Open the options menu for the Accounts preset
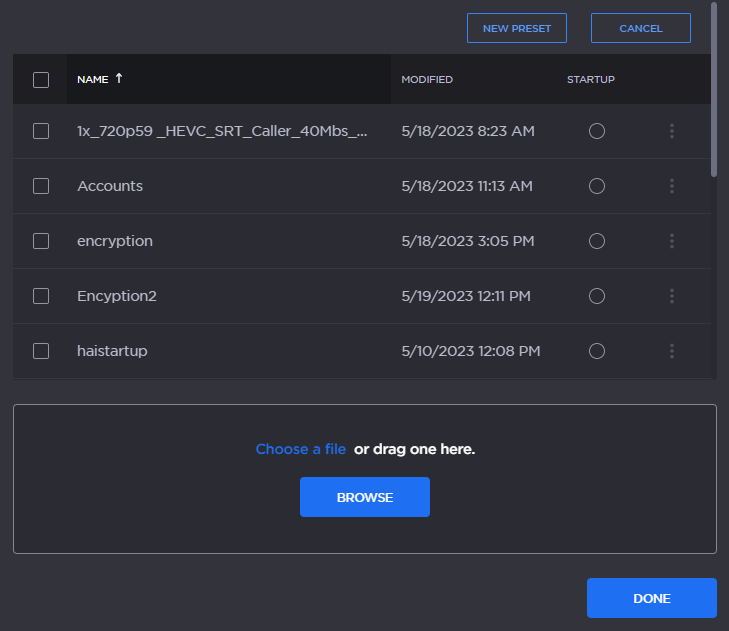 (x=672, y=186)
